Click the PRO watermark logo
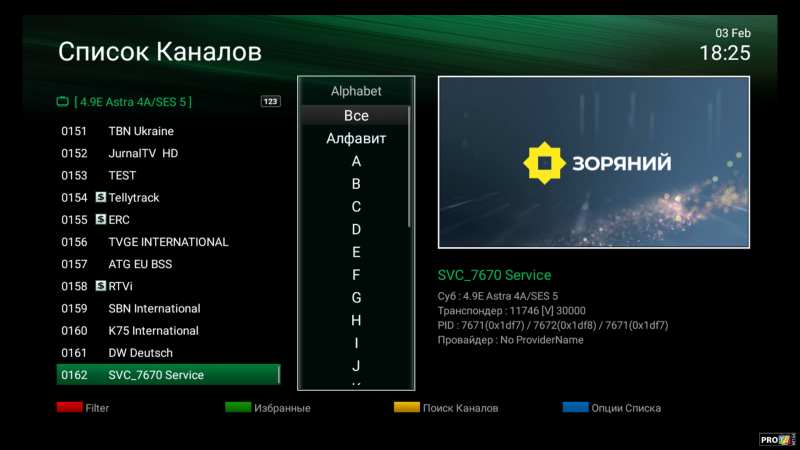The height and width of the screenshot is (450, 800). coord(777,438)
